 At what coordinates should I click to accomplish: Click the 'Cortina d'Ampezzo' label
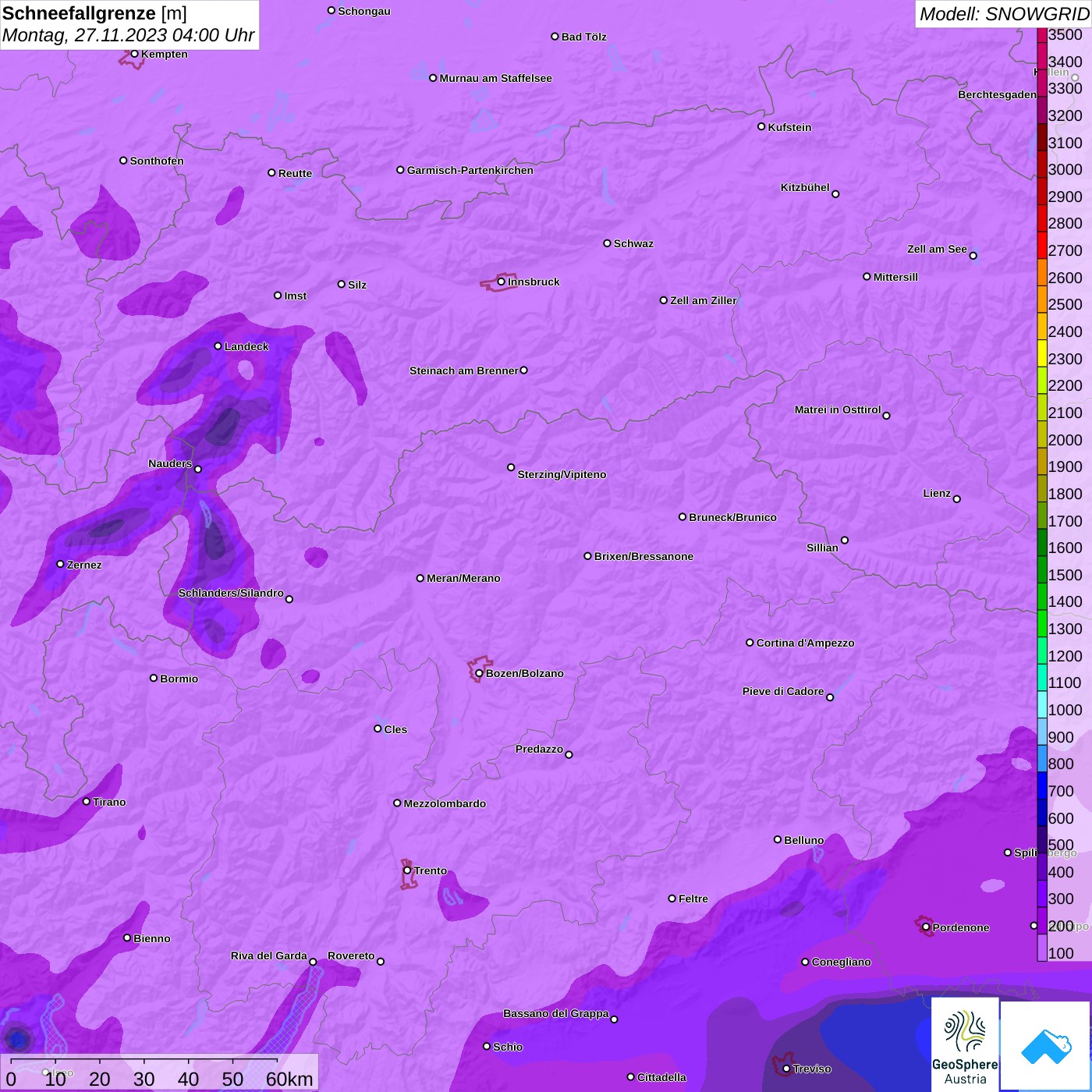[x=805, y=643]
